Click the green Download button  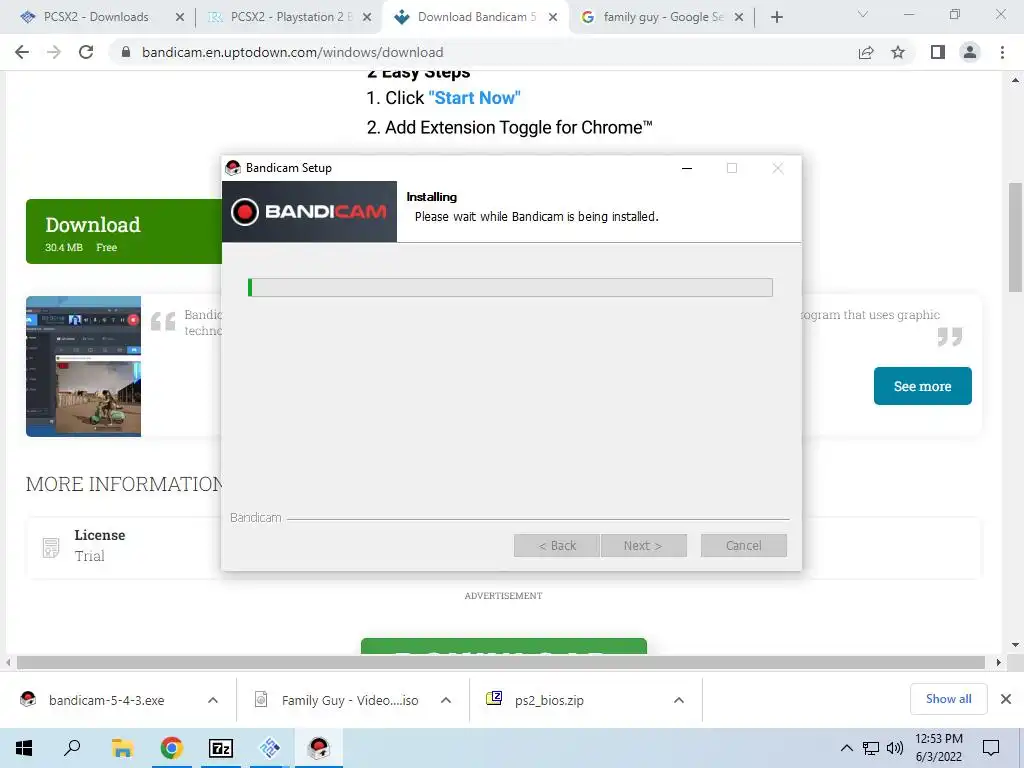pyautogui.click(x=124, y=232)
